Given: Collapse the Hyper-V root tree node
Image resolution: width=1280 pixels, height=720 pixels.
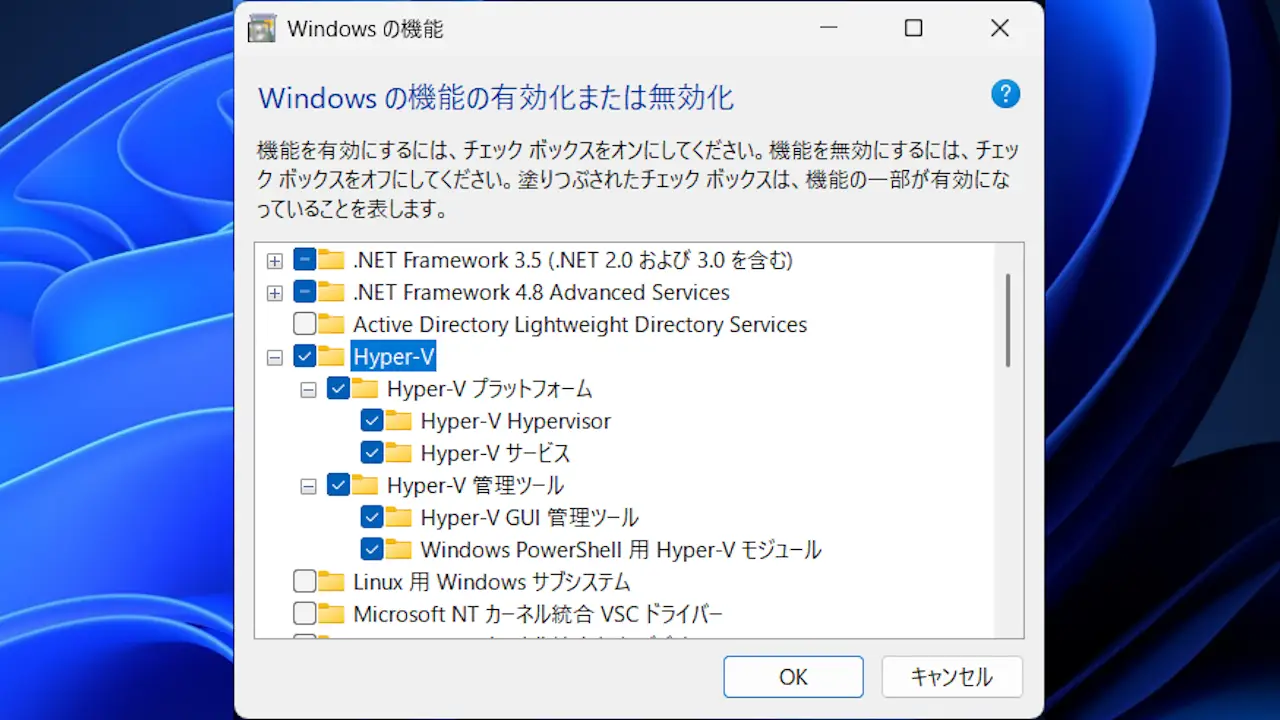Looking at the screenshot, I should pos(274,357).
